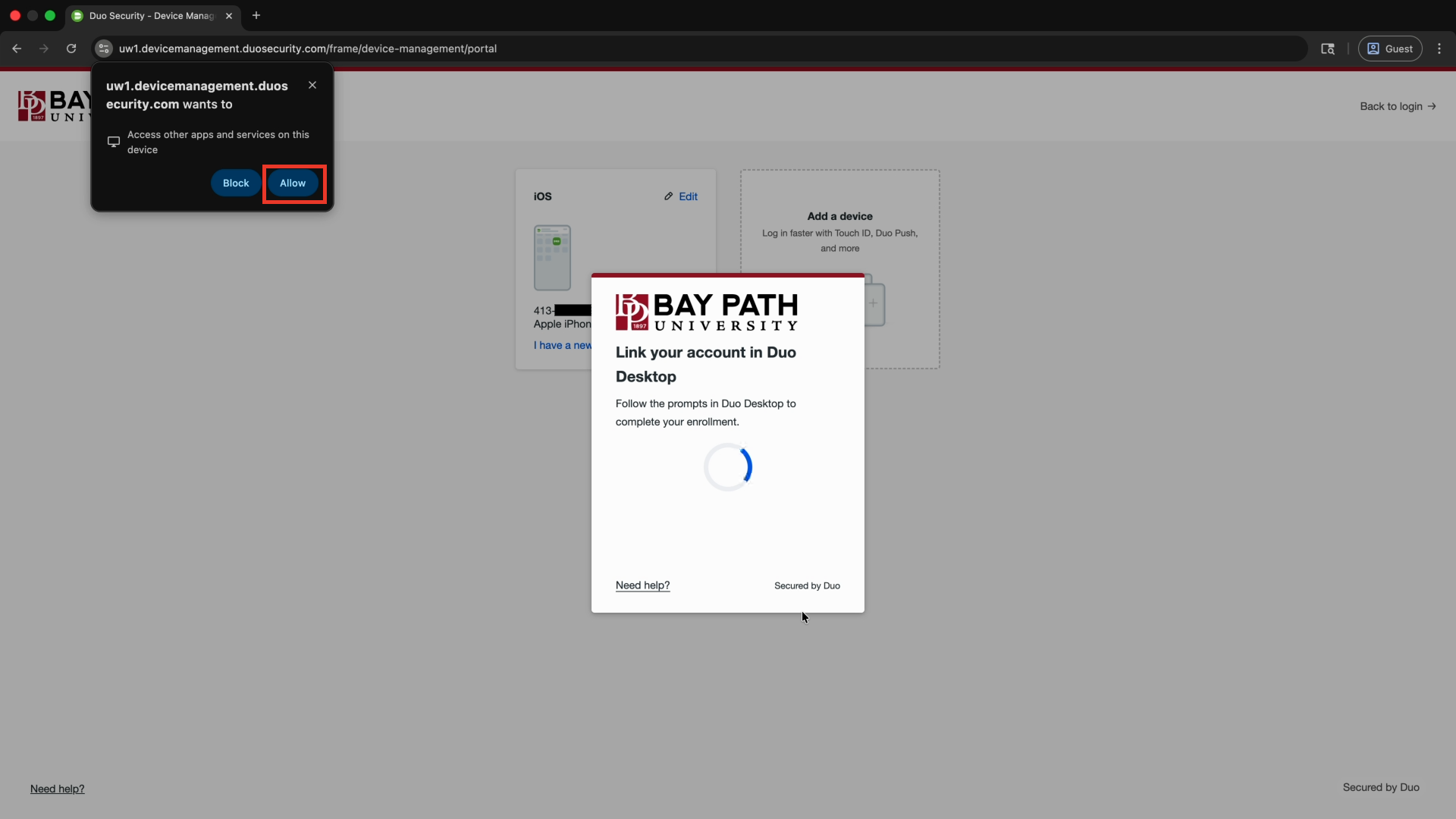Screen dimensions: 1456x819
Task: Click the iOS device label
Action: tap(543, 196)
